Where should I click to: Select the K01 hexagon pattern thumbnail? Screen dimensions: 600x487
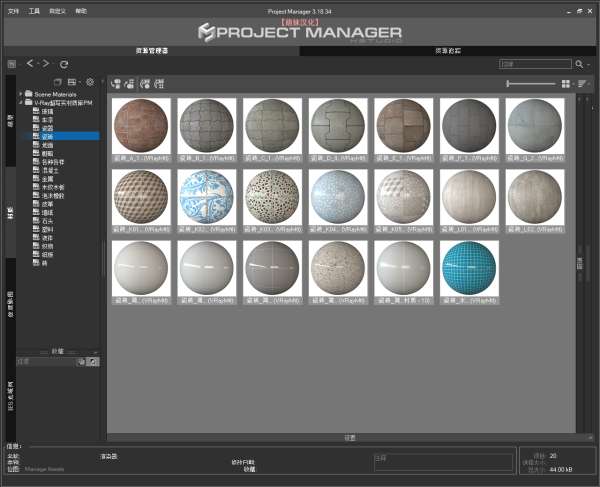click(141, 197)
